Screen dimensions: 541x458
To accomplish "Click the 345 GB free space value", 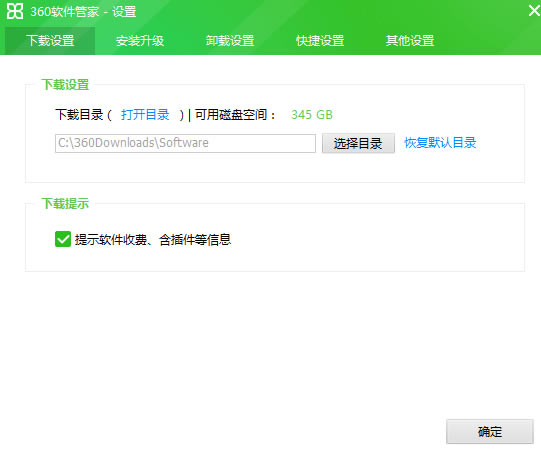I will (x=312, y=115).
